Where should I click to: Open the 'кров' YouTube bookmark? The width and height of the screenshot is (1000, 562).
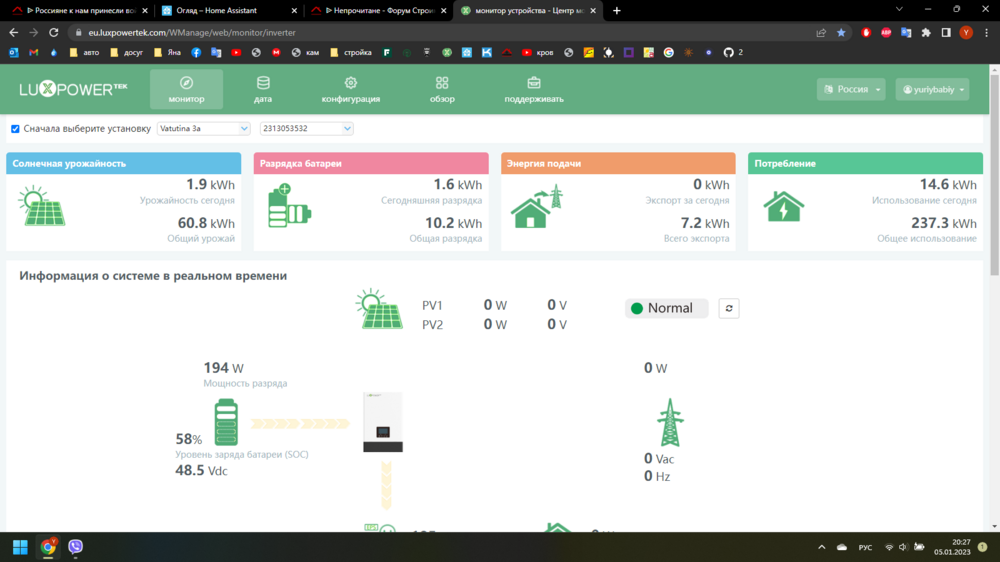538,52
